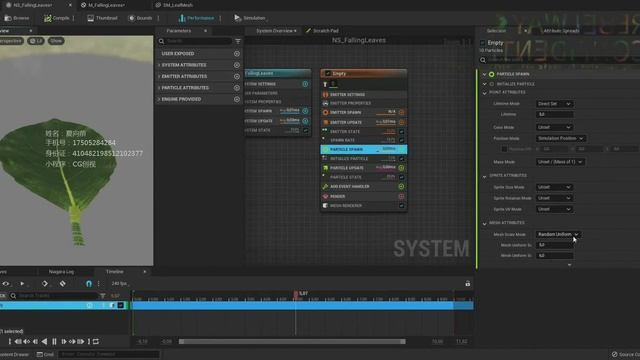
Task: Click the Thumbnail toolbar button
Action: [102, 18]
